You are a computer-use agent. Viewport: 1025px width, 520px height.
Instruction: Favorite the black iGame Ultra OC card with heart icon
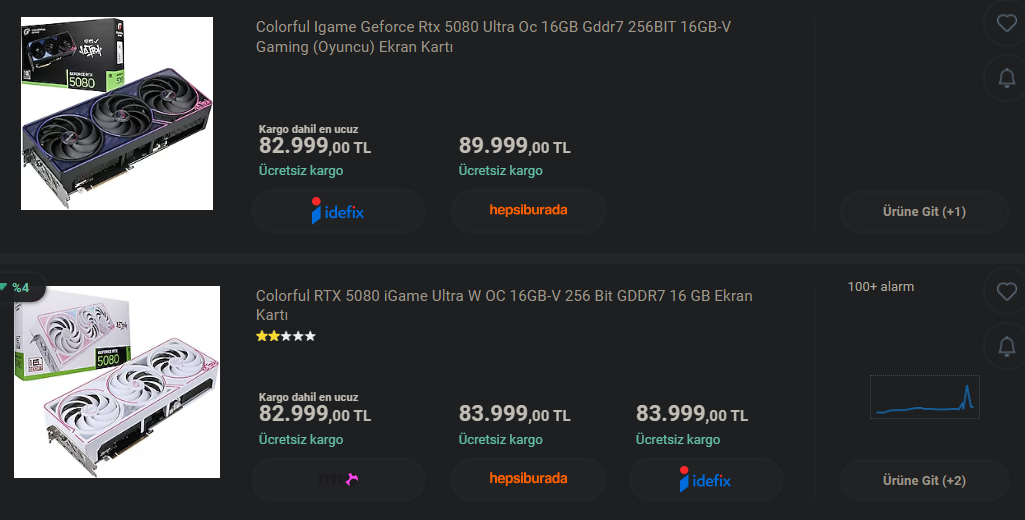click(1007, 23)
